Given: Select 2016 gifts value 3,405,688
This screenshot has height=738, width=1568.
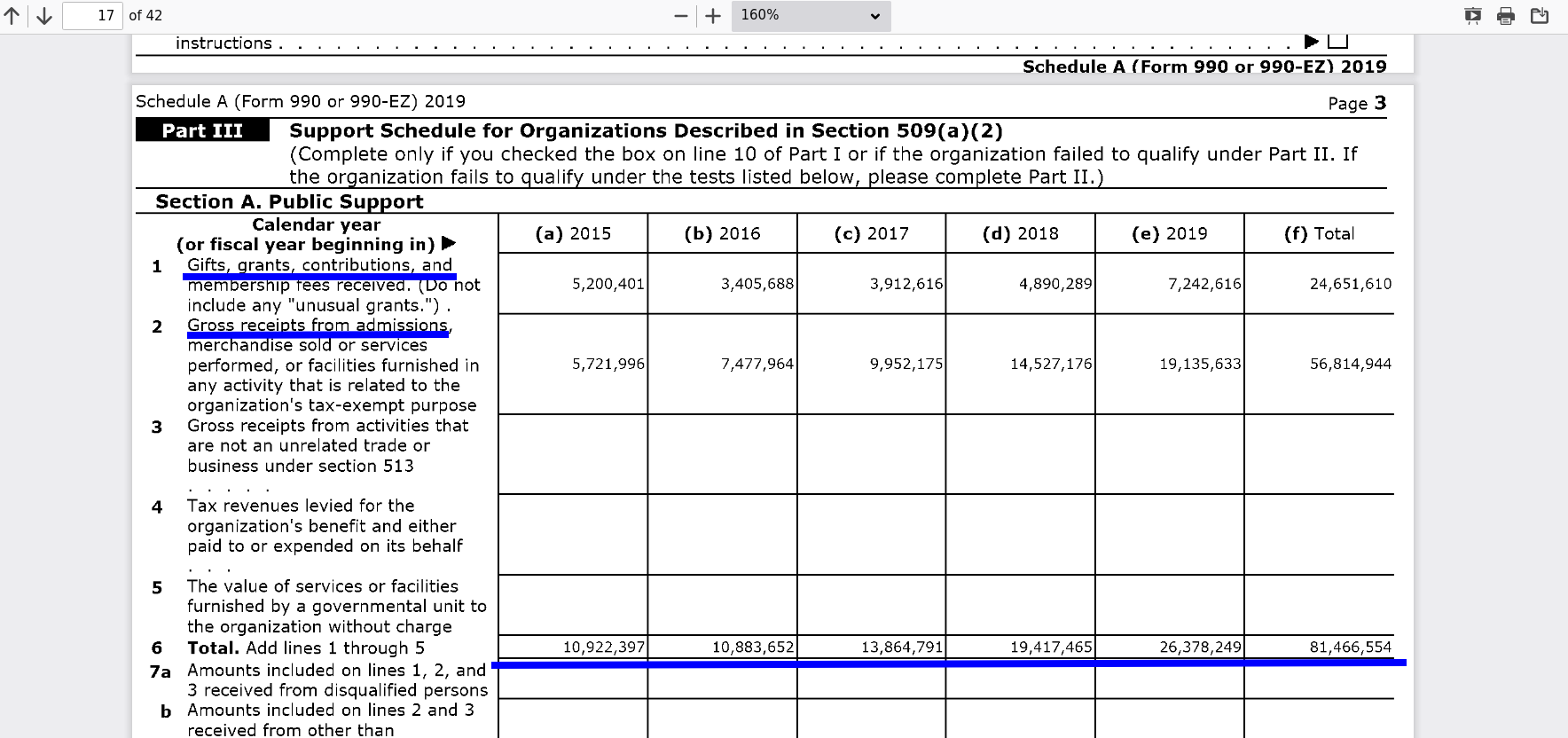Looking at the screenshot, I should pyautogui.click(x=757, y=284).
